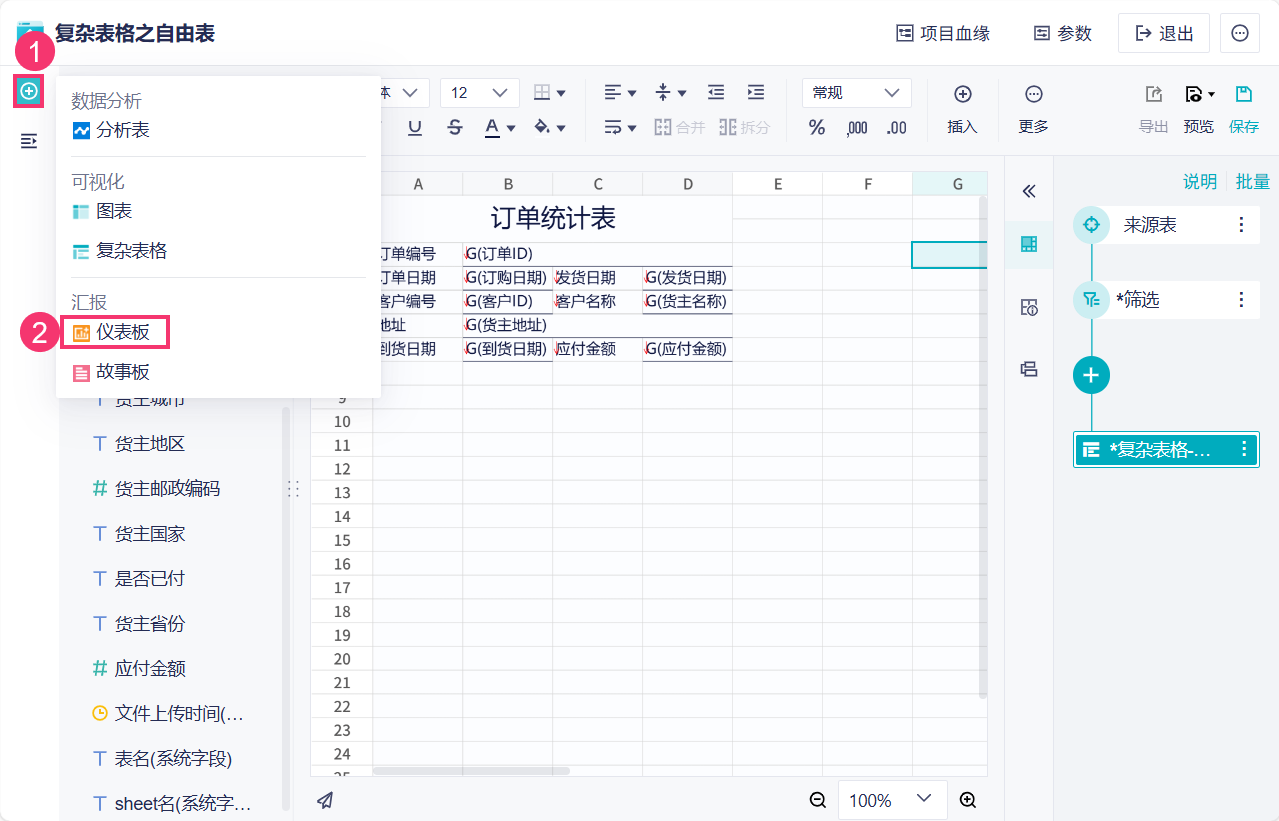Image resolution: width=1279 pixels, height=821 pixels.
Task: Select 分析表 from menu
Action: [111, 130]
